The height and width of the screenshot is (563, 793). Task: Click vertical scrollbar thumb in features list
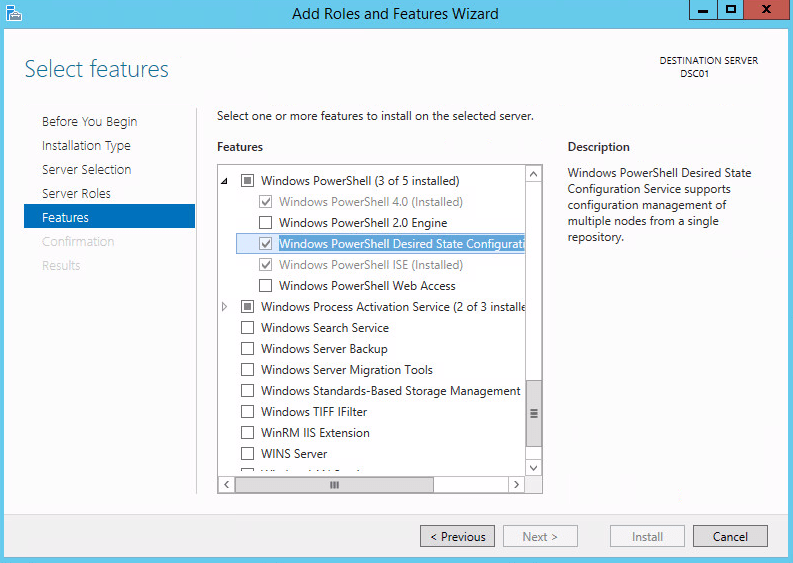534,413
